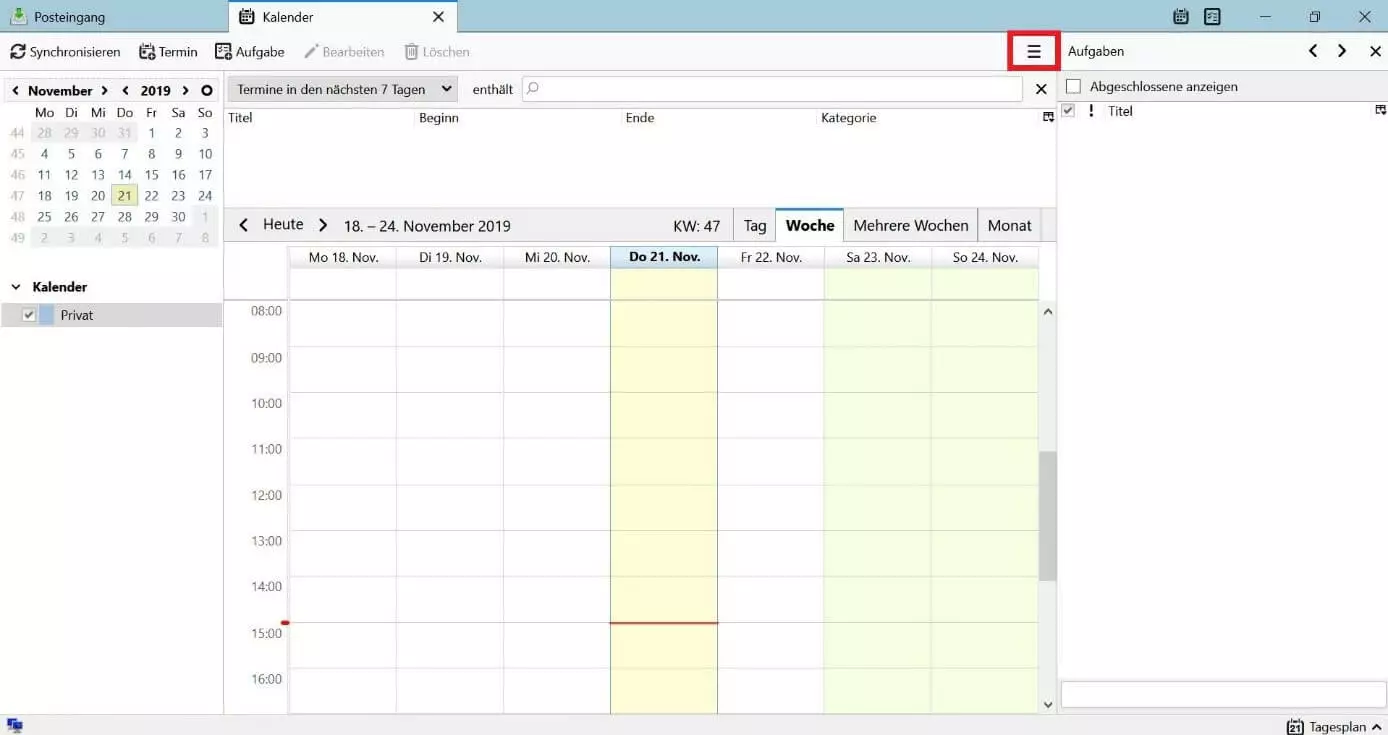Close the Kalender tab
This screenshot has height=735, width=1388.
pos(438,17)
